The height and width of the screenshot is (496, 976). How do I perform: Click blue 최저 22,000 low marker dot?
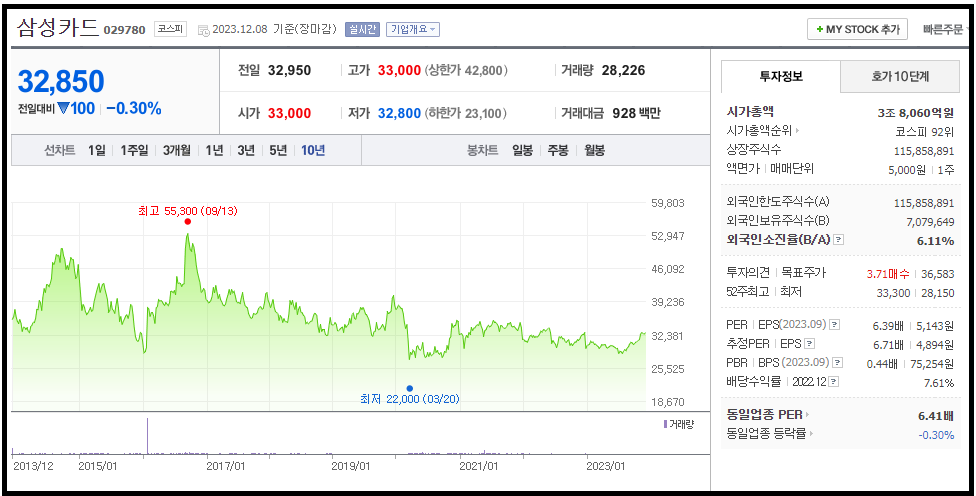pyautogui.click(x=410, y=388)
